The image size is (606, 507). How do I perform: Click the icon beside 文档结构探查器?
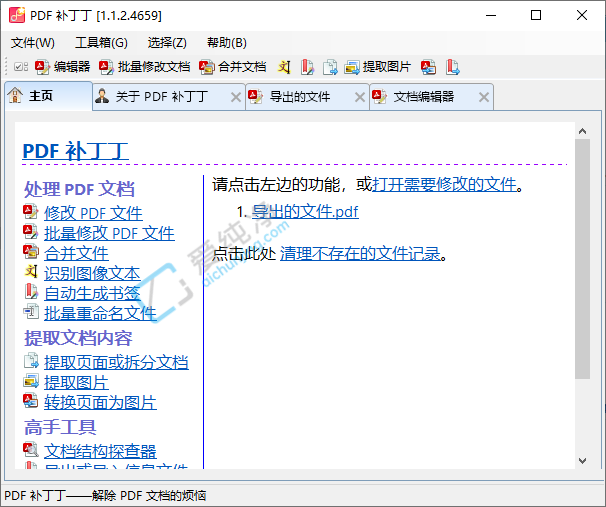[31, 449]
